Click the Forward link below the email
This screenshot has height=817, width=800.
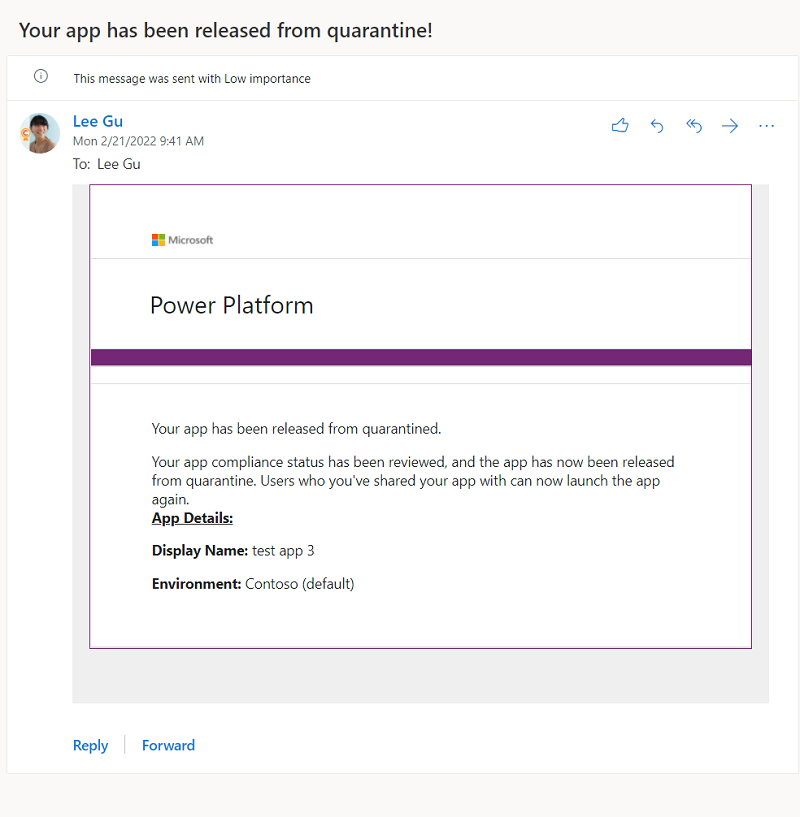168,745
